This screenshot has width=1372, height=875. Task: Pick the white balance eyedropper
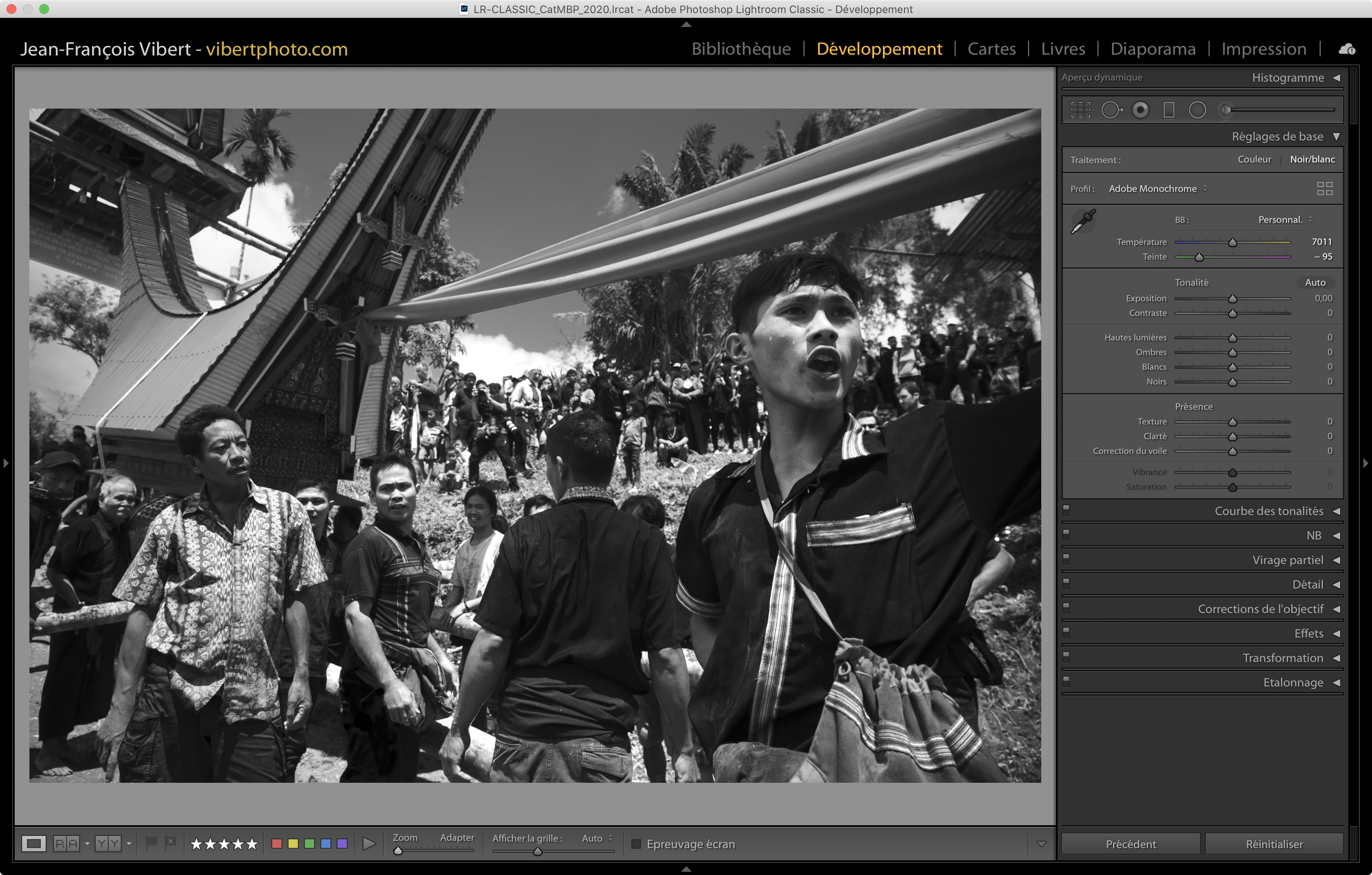tap(1083, 221)
